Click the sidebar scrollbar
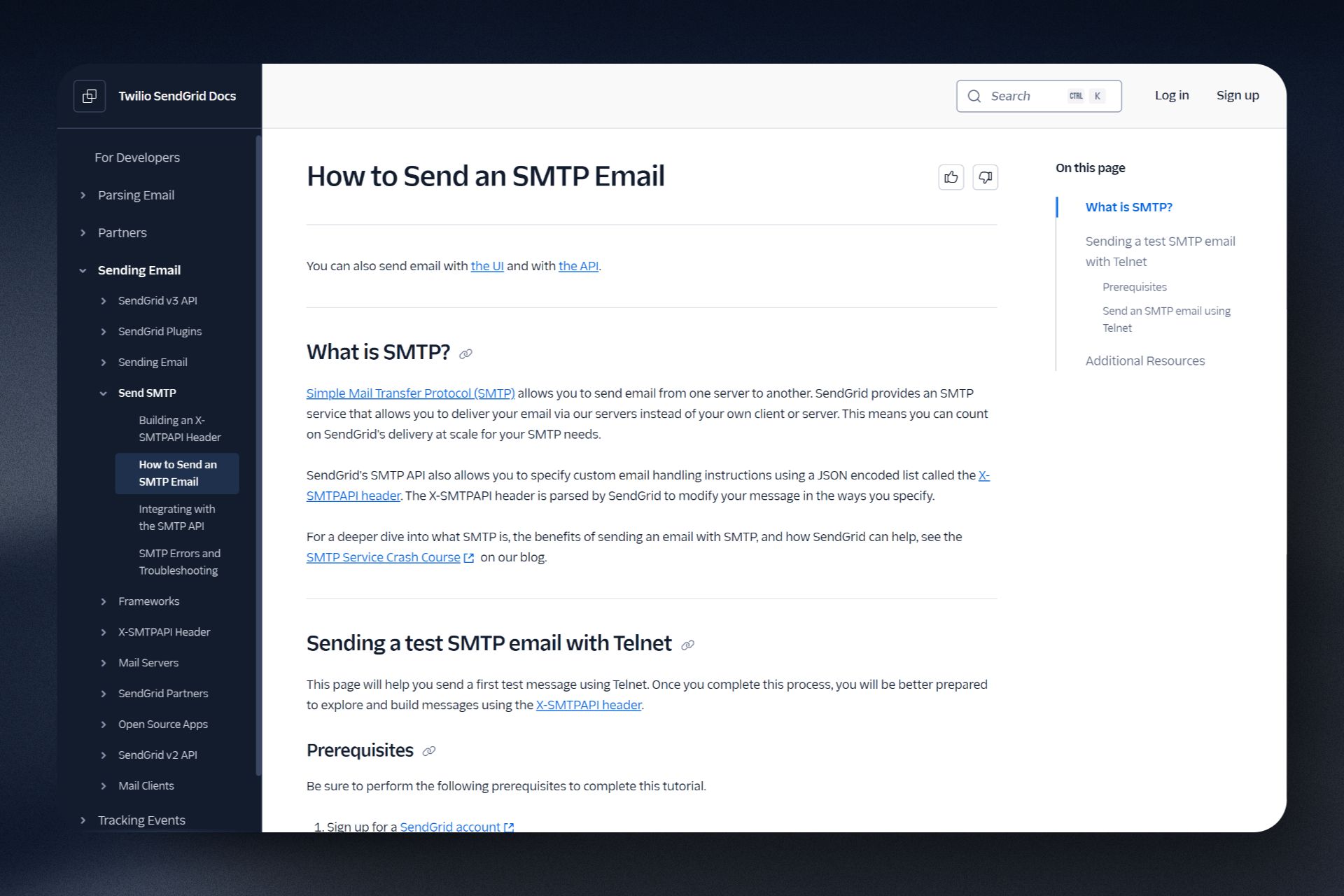Screen dimensions: 1344x896 [x=258, y=455]
